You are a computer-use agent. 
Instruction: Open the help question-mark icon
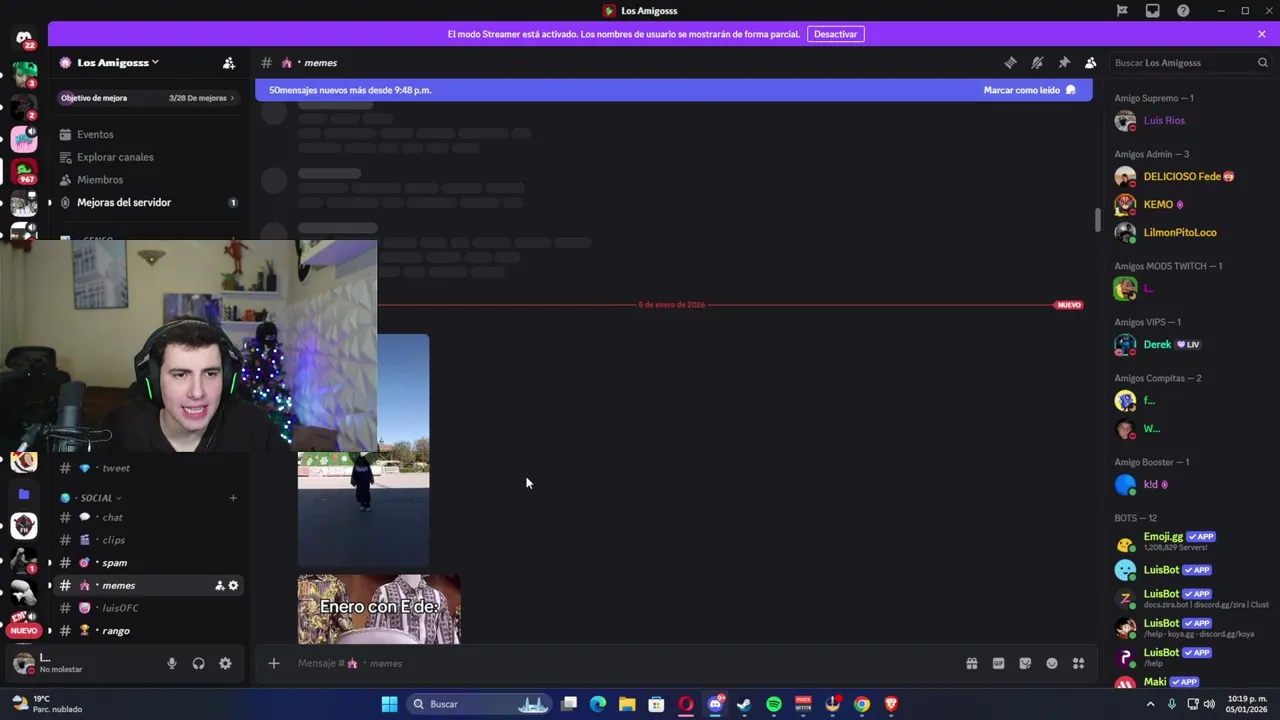[x=1183, y=11]
